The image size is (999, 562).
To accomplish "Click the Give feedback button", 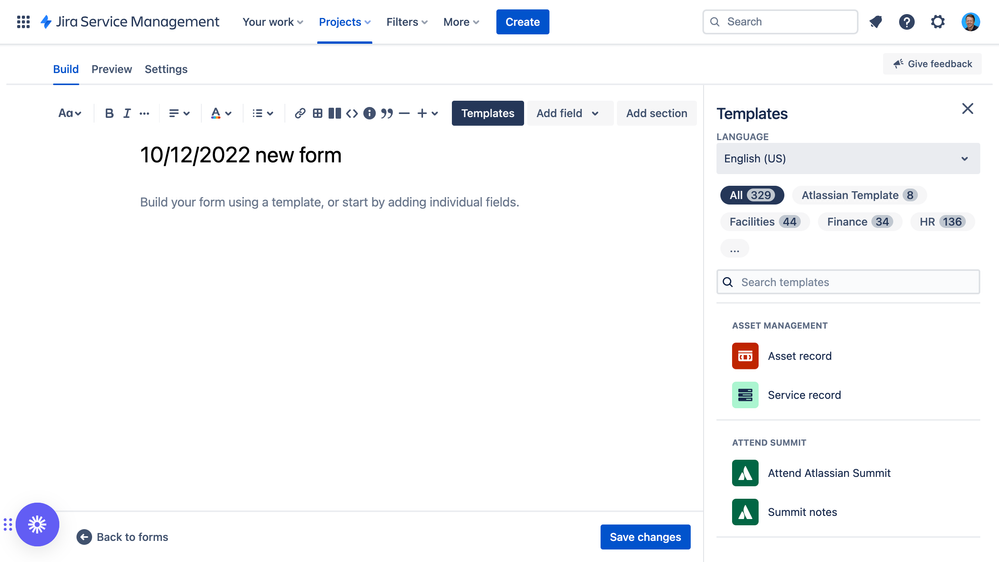I will click(x=932, y=64).
